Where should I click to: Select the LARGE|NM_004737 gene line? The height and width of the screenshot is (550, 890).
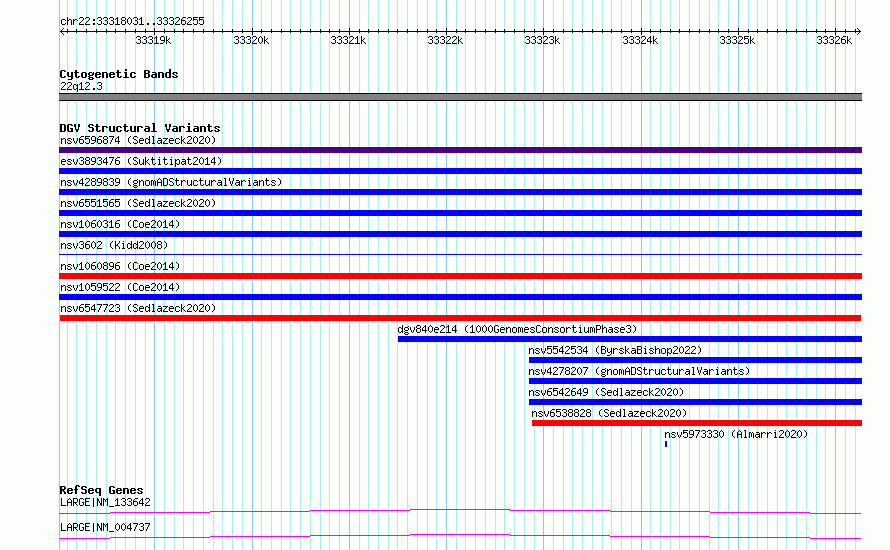click(460, 536)
